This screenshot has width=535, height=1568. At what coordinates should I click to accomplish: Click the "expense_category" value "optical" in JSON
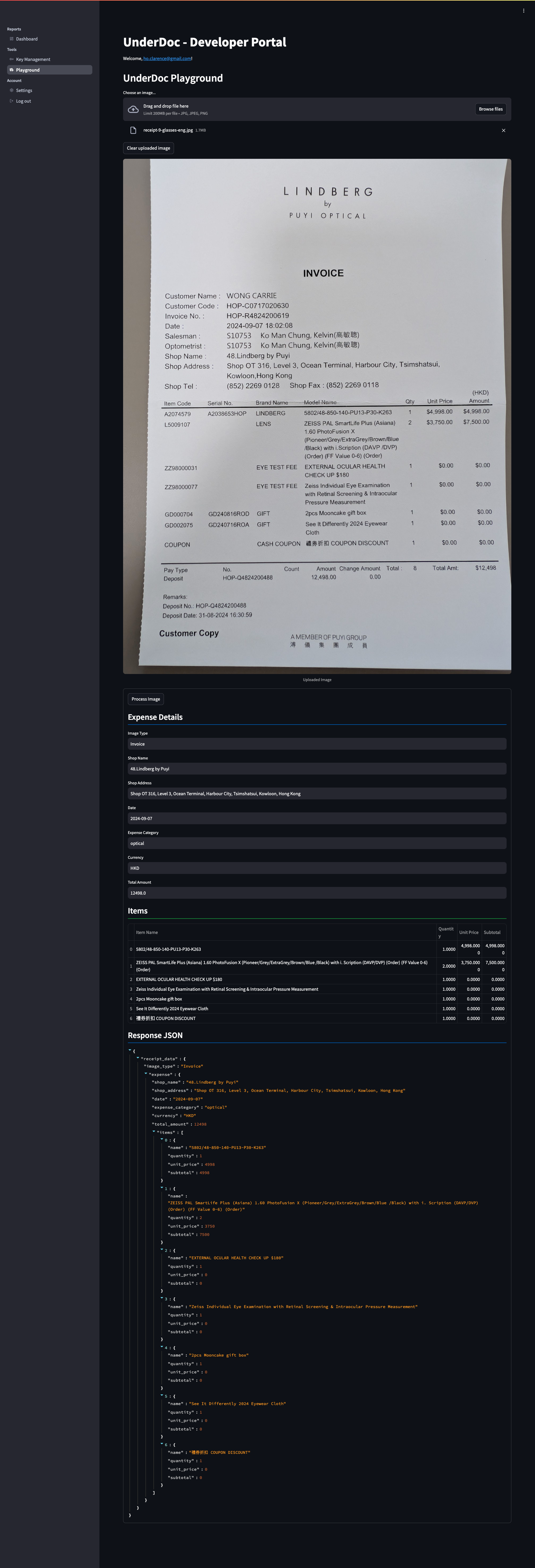pyautogui.click(x=216, y=1107)
